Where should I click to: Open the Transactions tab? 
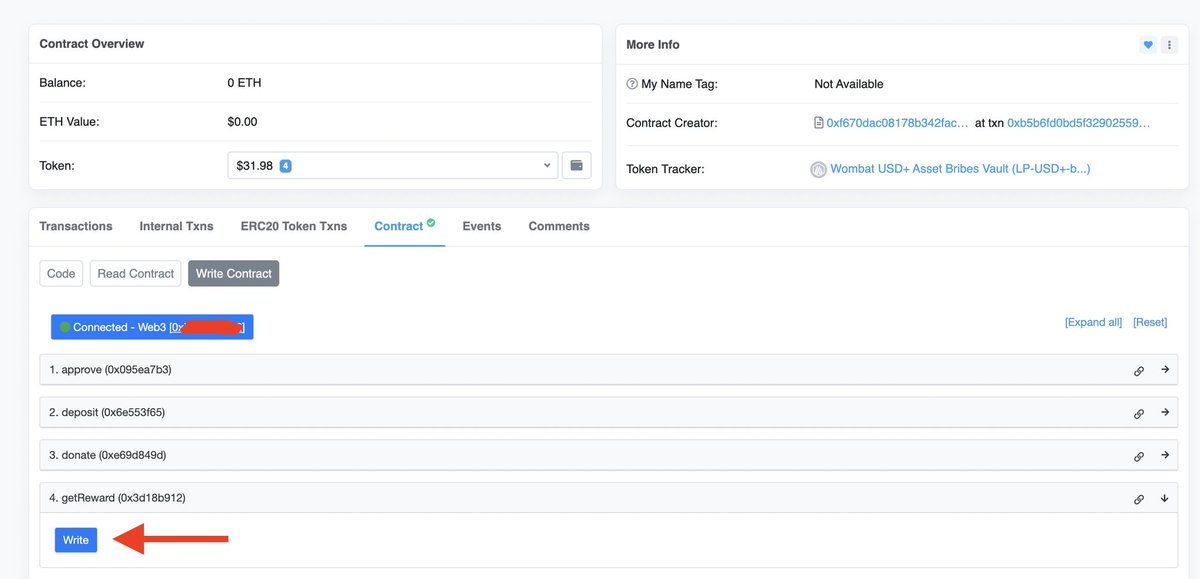(x=76, y=226)
